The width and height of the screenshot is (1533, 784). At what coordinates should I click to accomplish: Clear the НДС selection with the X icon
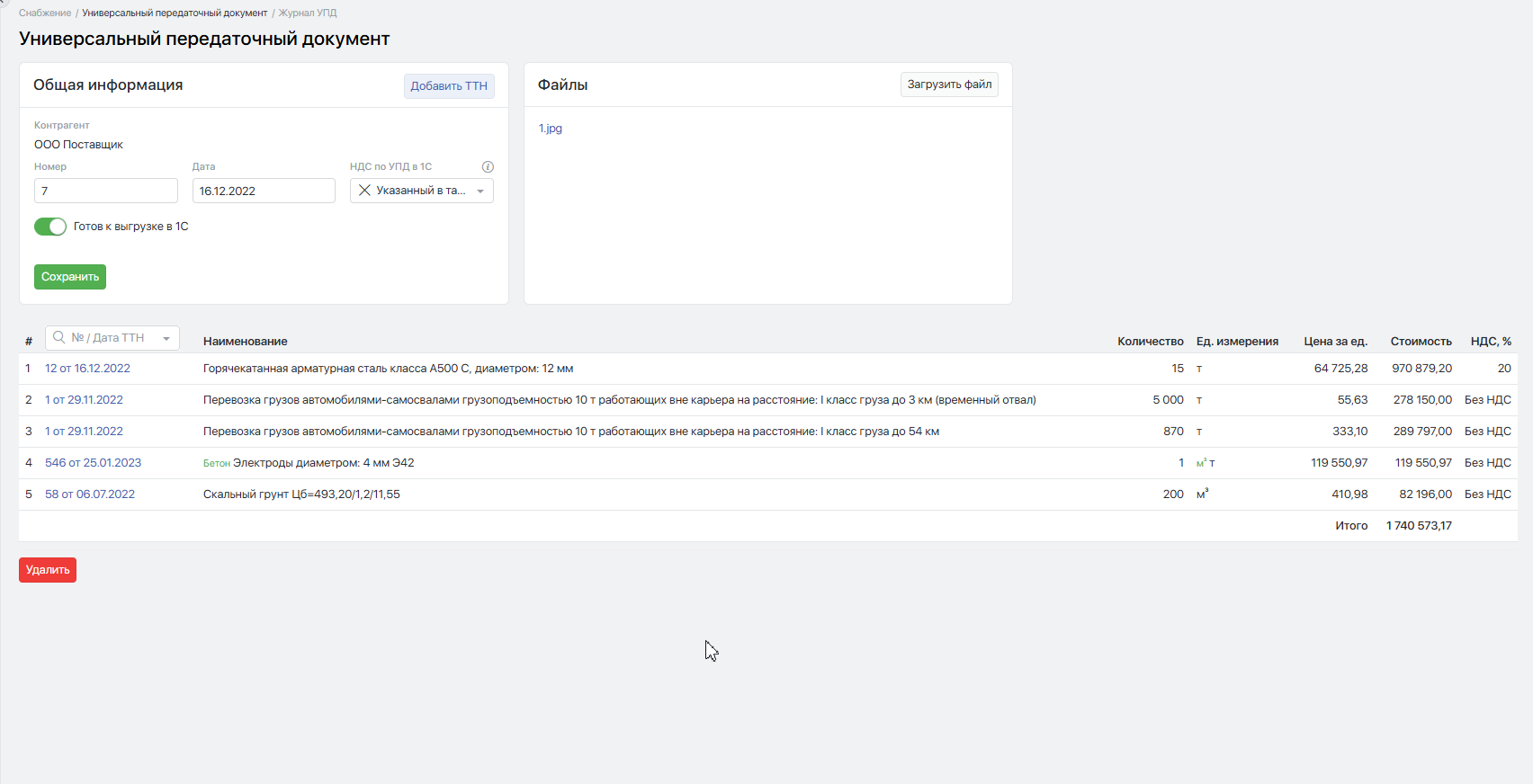(x=364, y=191)
